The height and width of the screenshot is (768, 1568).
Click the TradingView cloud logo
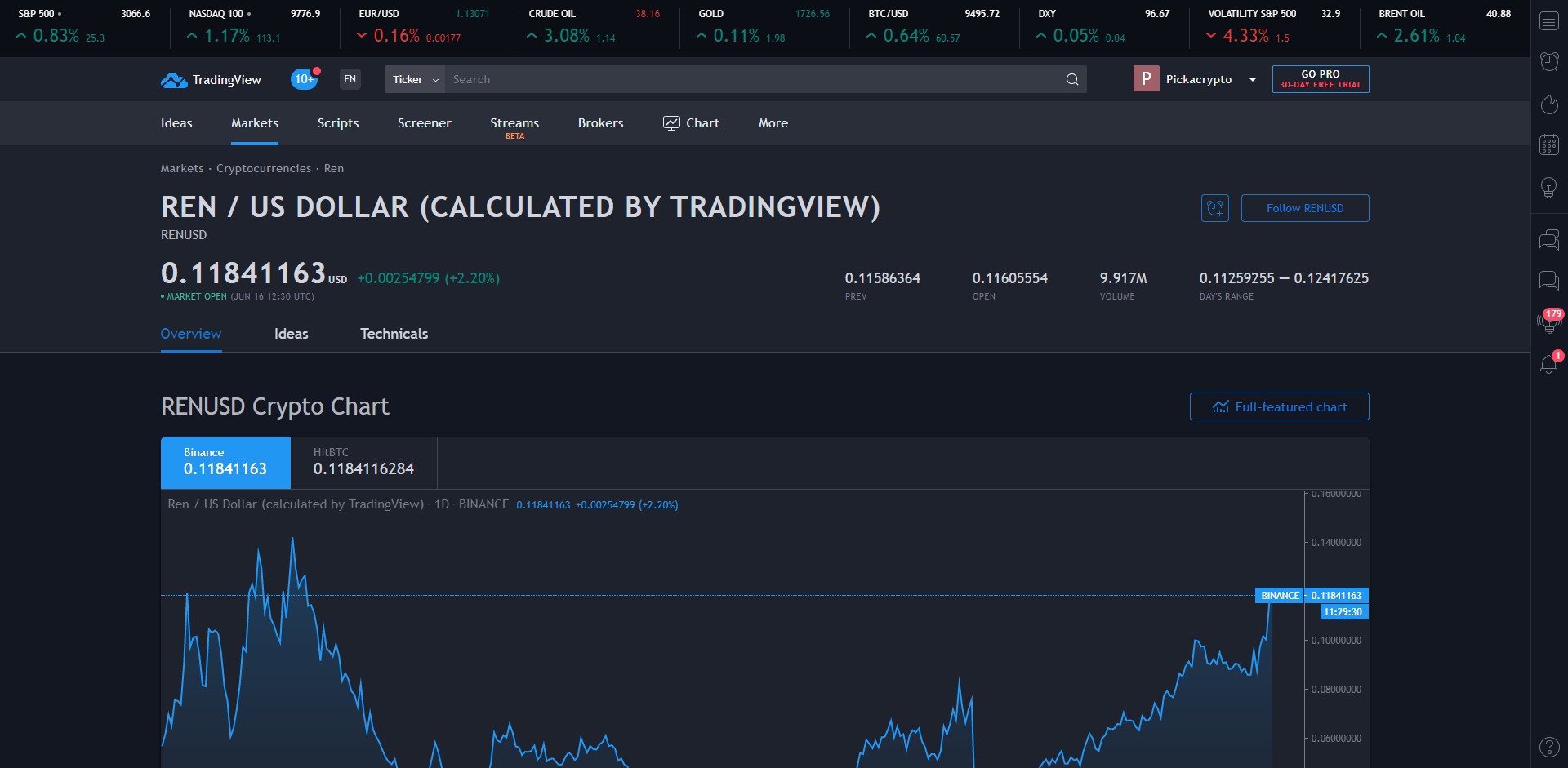click(x=174, y=80)
